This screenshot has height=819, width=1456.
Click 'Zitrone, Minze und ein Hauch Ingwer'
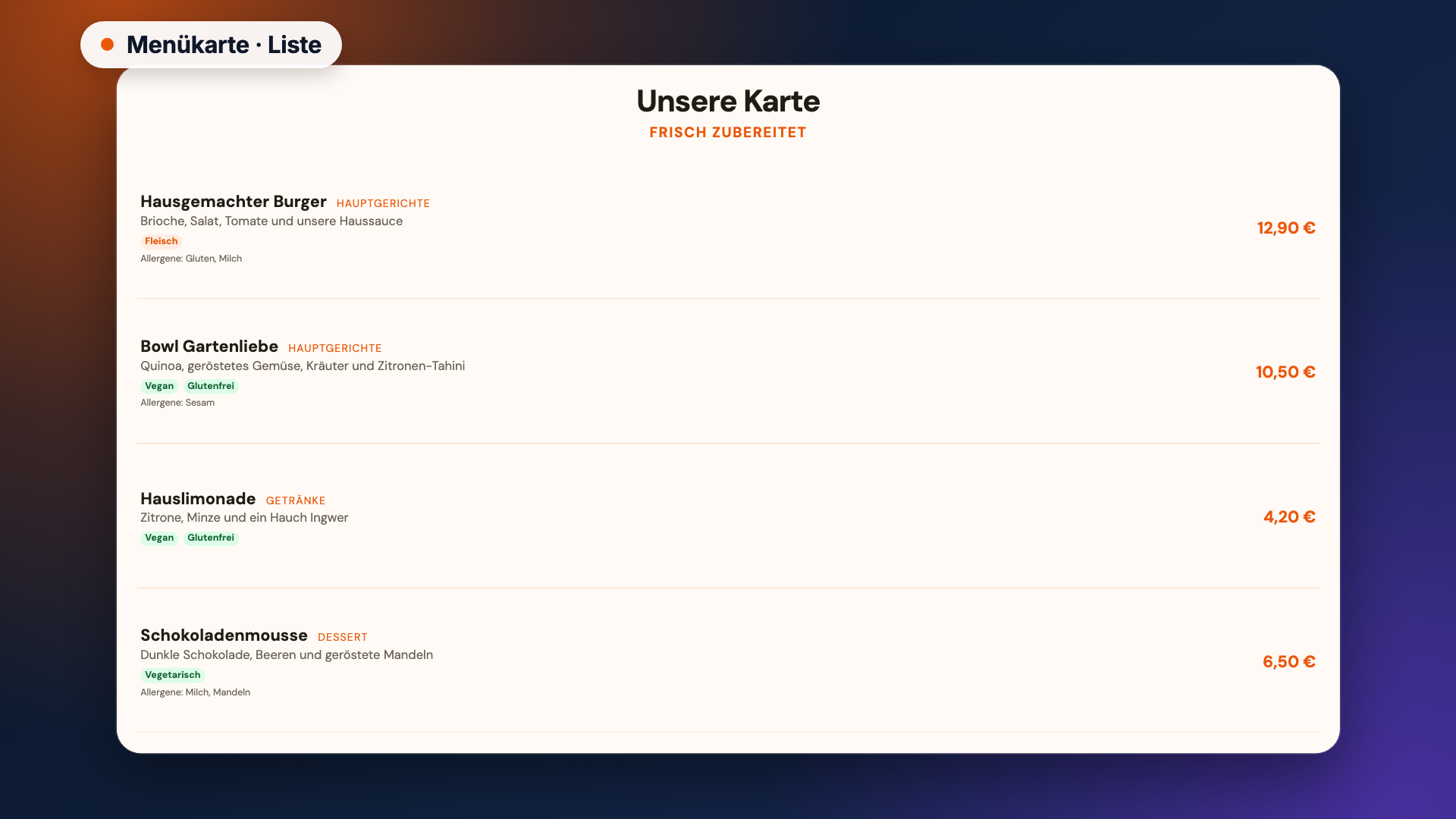coord(244,518)
